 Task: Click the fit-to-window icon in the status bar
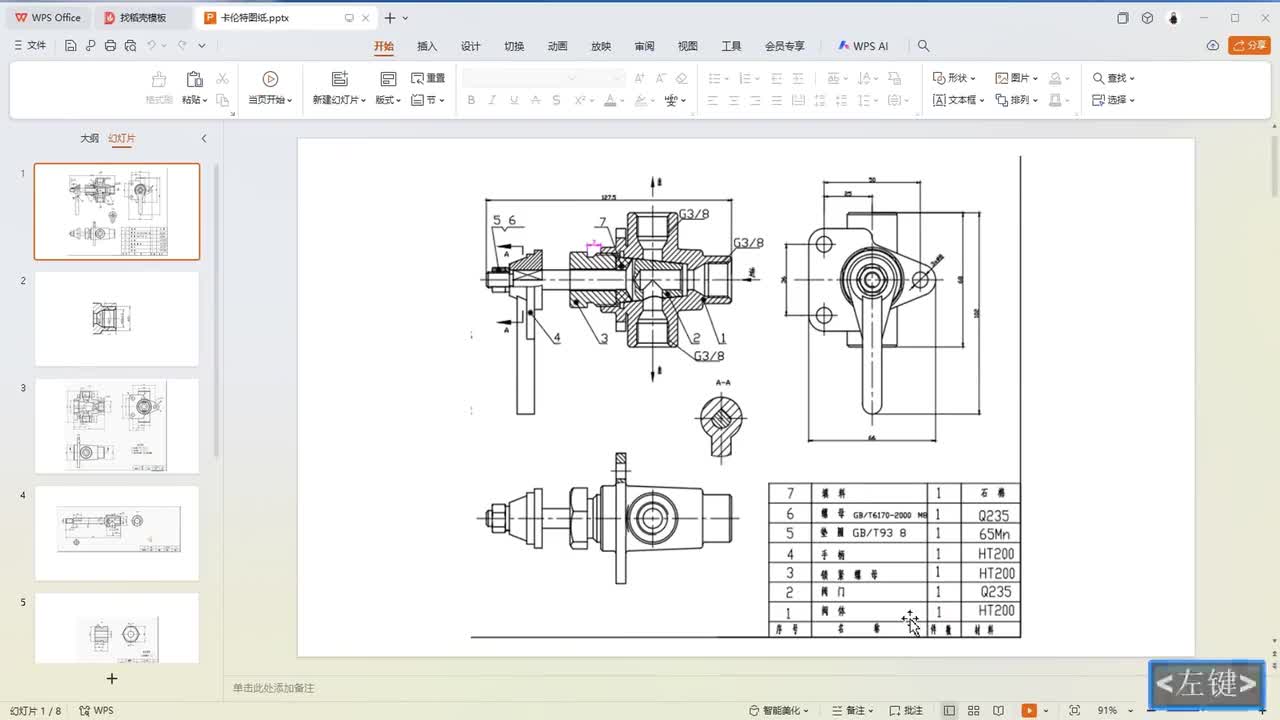(1074, 710)
